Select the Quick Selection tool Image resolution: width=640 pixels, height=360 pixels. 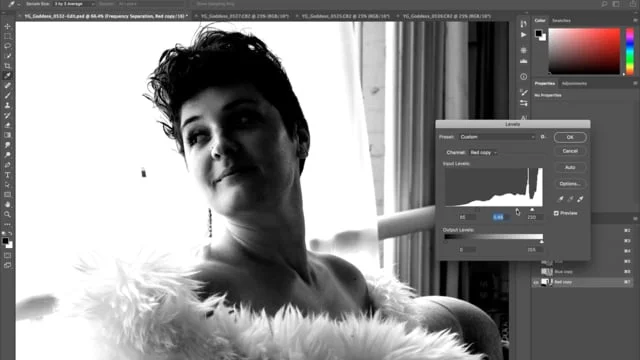(7, 56)
